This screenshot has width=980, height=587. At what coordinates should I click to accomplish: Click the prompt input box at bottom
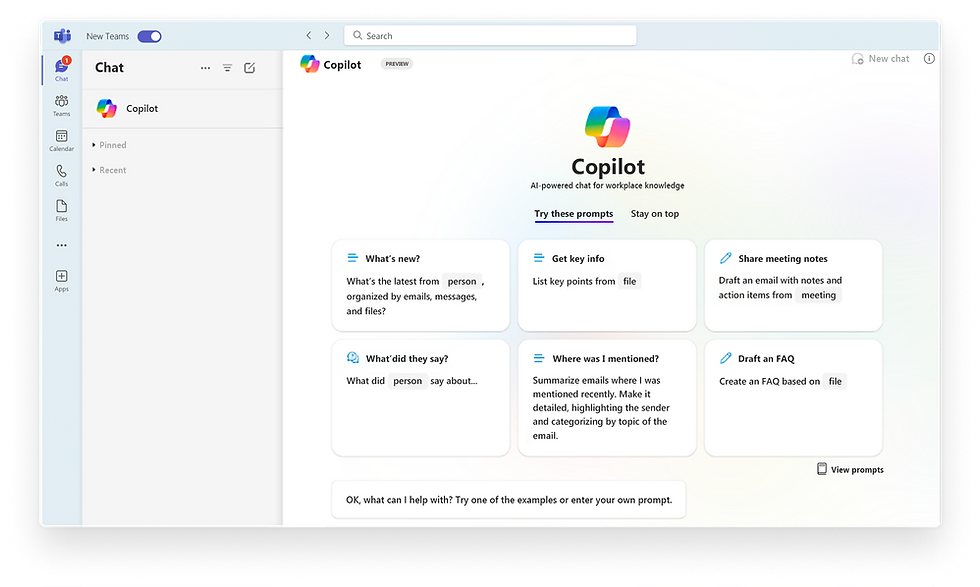click(509, 499)
